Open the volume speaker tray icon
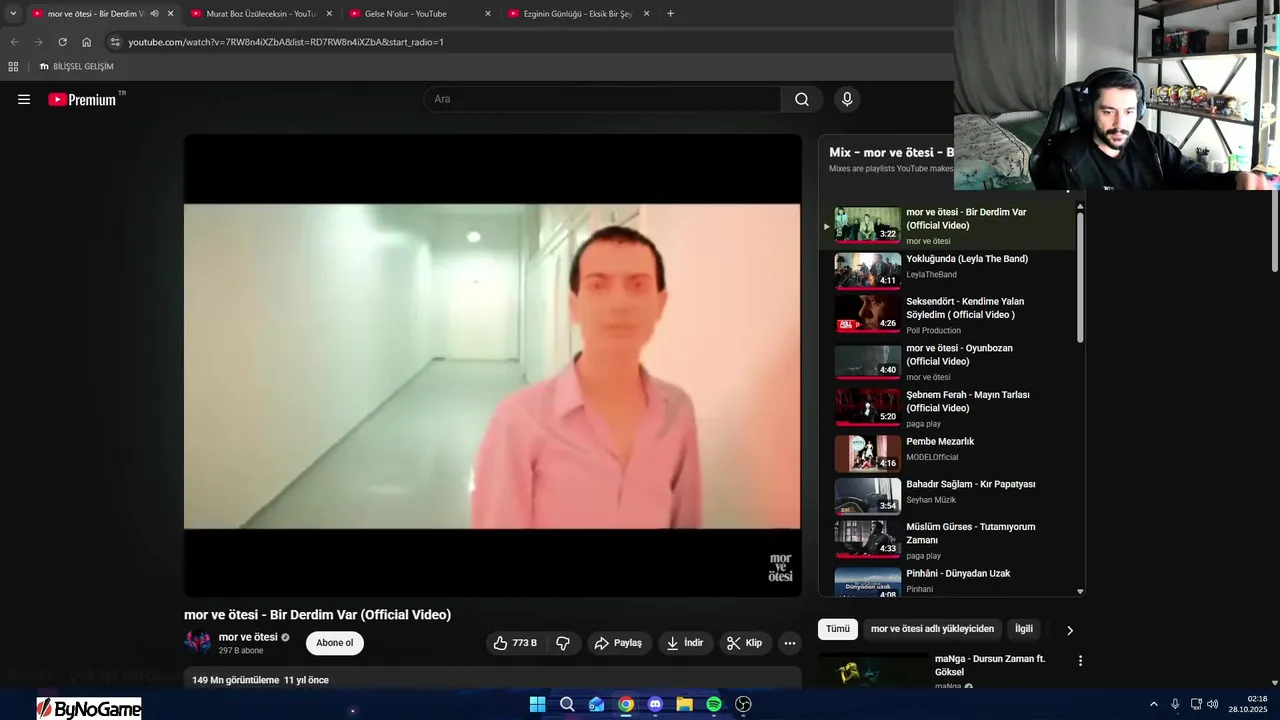The image size is (1280, 720). coord(1213,704)
